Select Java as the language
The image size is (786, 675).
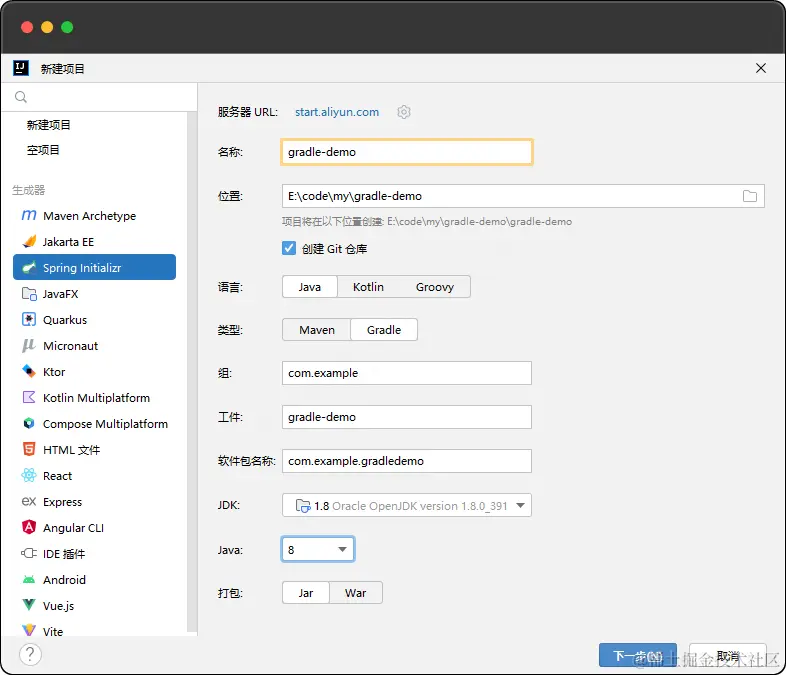[x=310, y=287]
